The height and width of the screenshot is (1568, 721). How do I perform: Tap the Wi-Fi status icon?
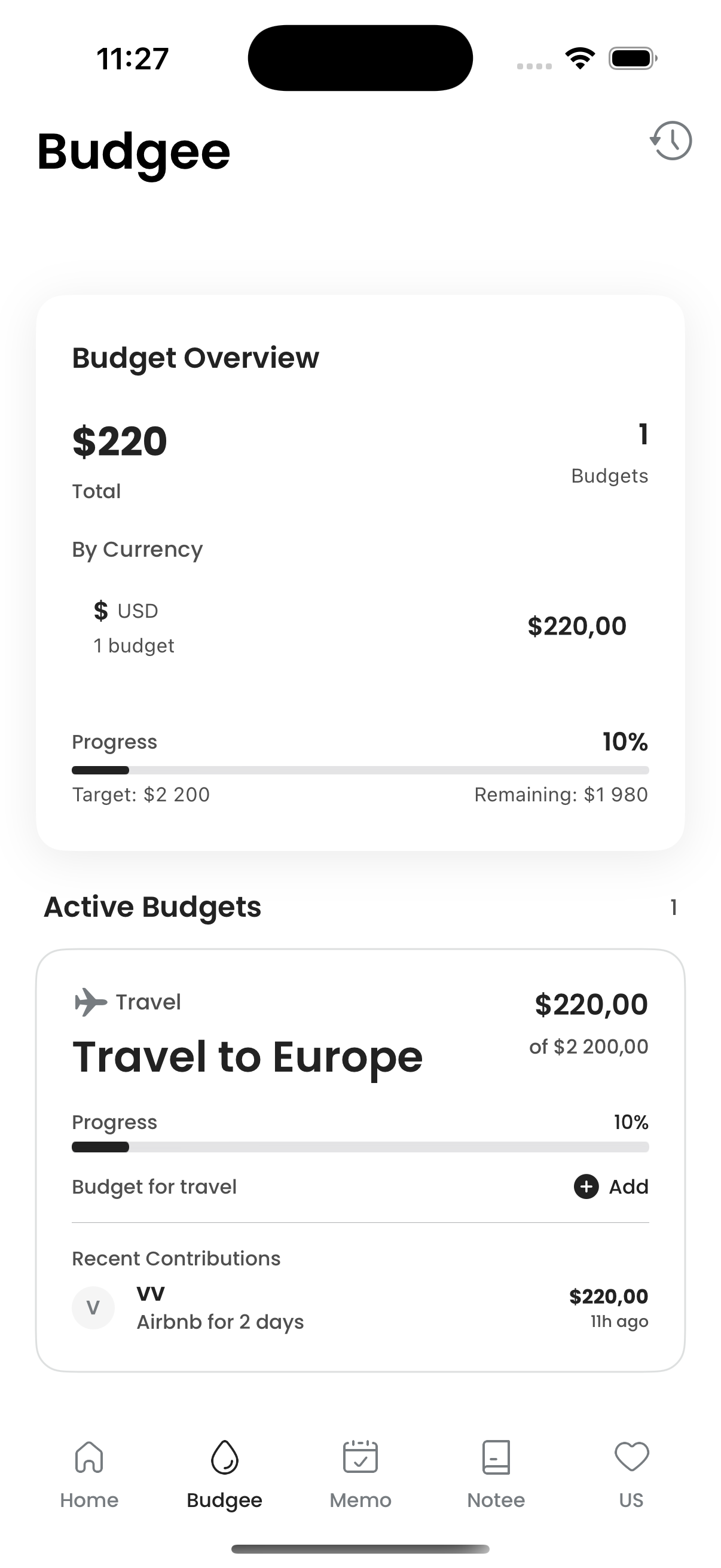580,59
